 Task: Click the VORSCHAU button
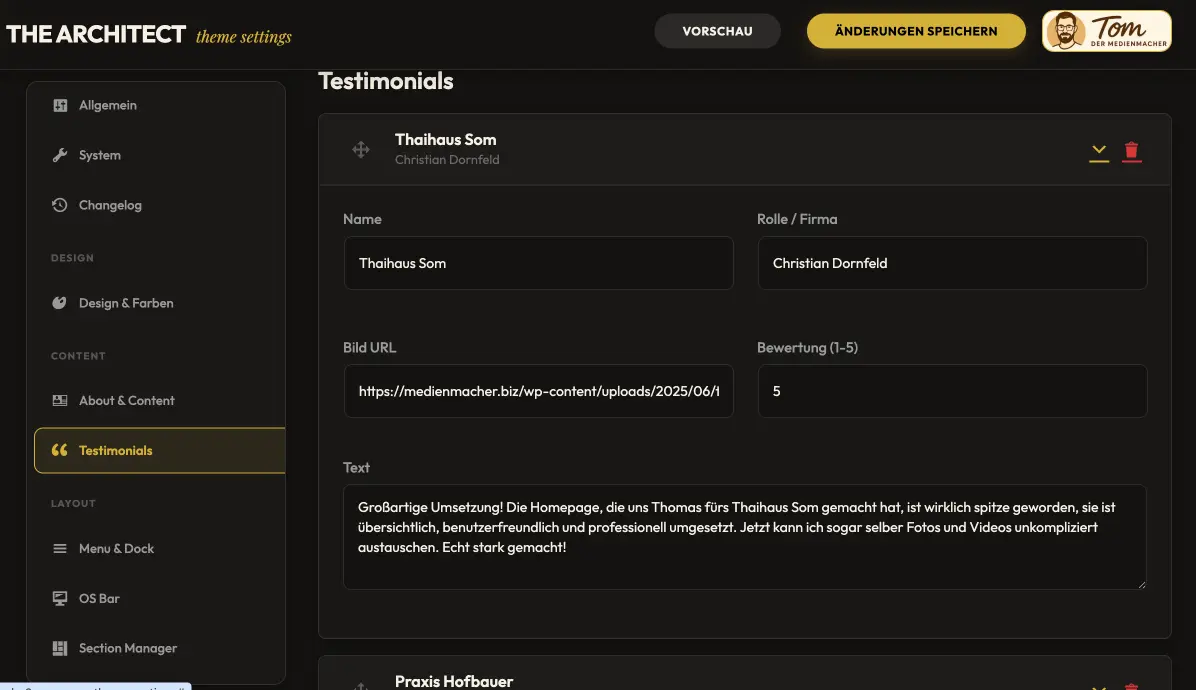click(717, 31)
